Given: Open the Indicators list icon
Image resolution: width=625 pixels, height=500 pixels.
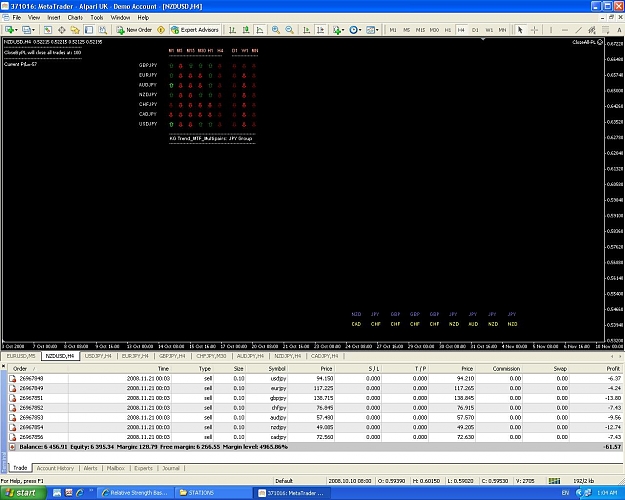Looking at the screenshot, I should (336, 30).
